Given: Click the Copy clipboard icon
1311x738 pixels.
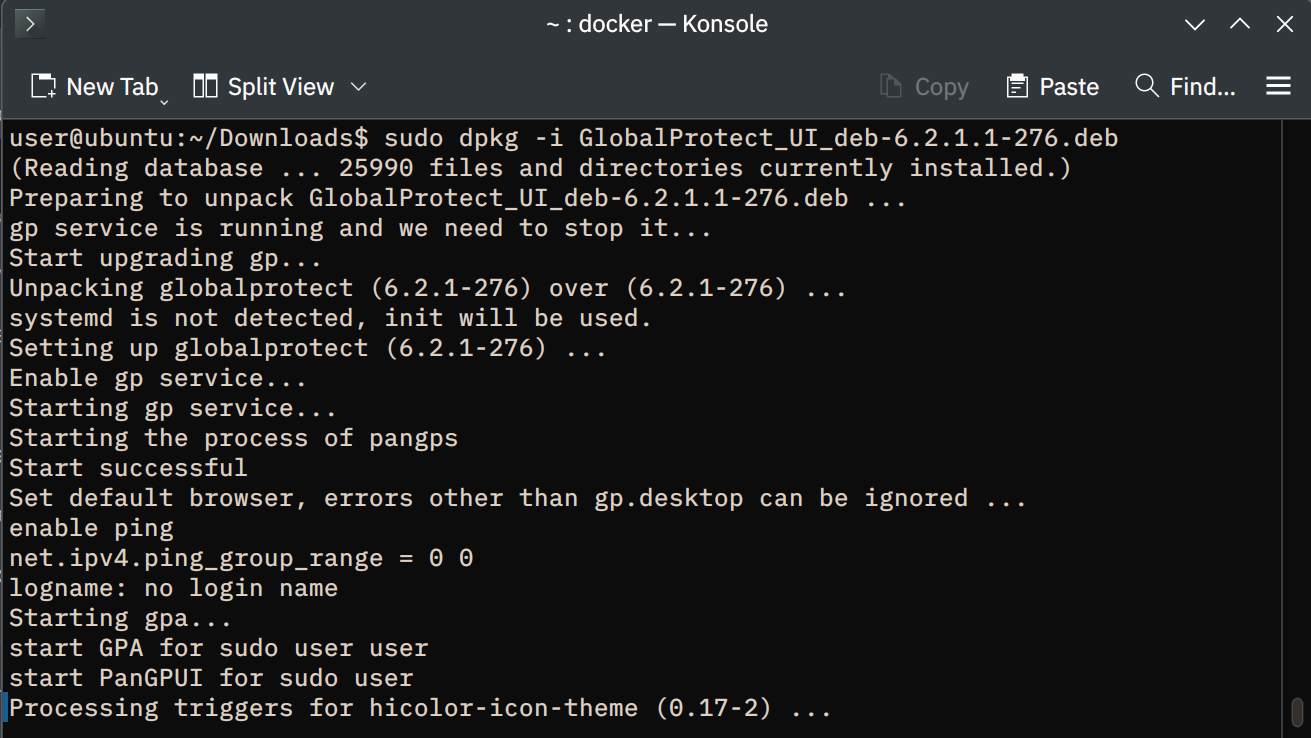Looking at the screenshot, I should click(x=891, y=87).
